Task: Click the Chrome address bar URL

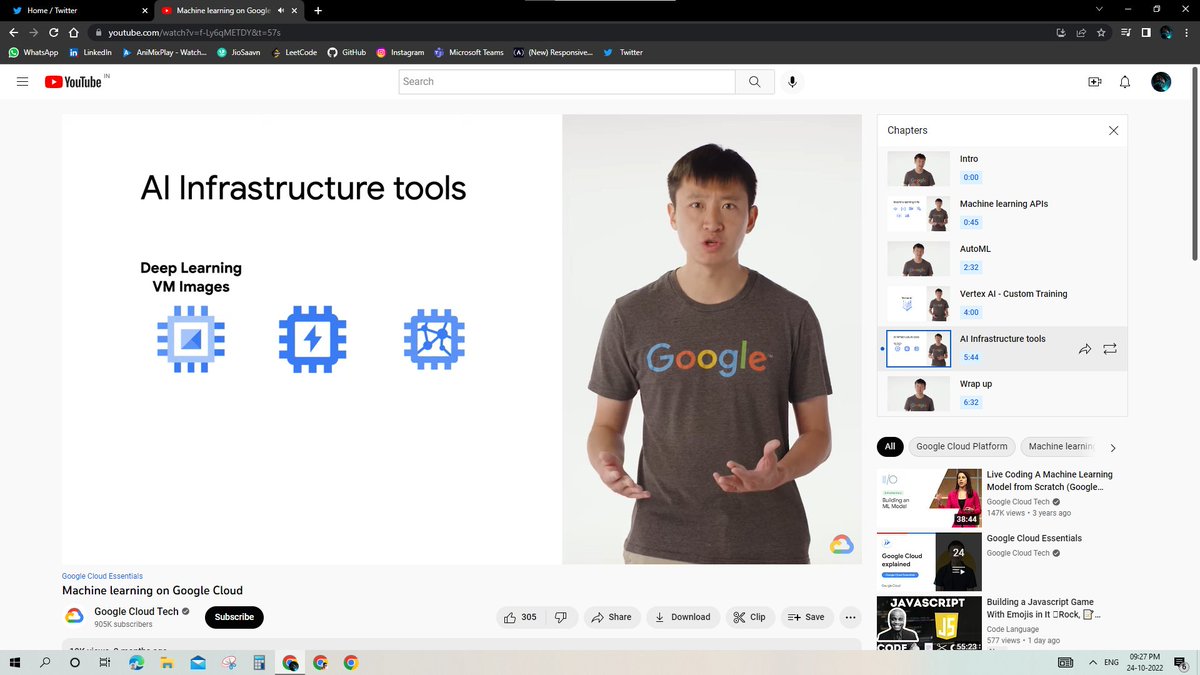Action: 194,32
